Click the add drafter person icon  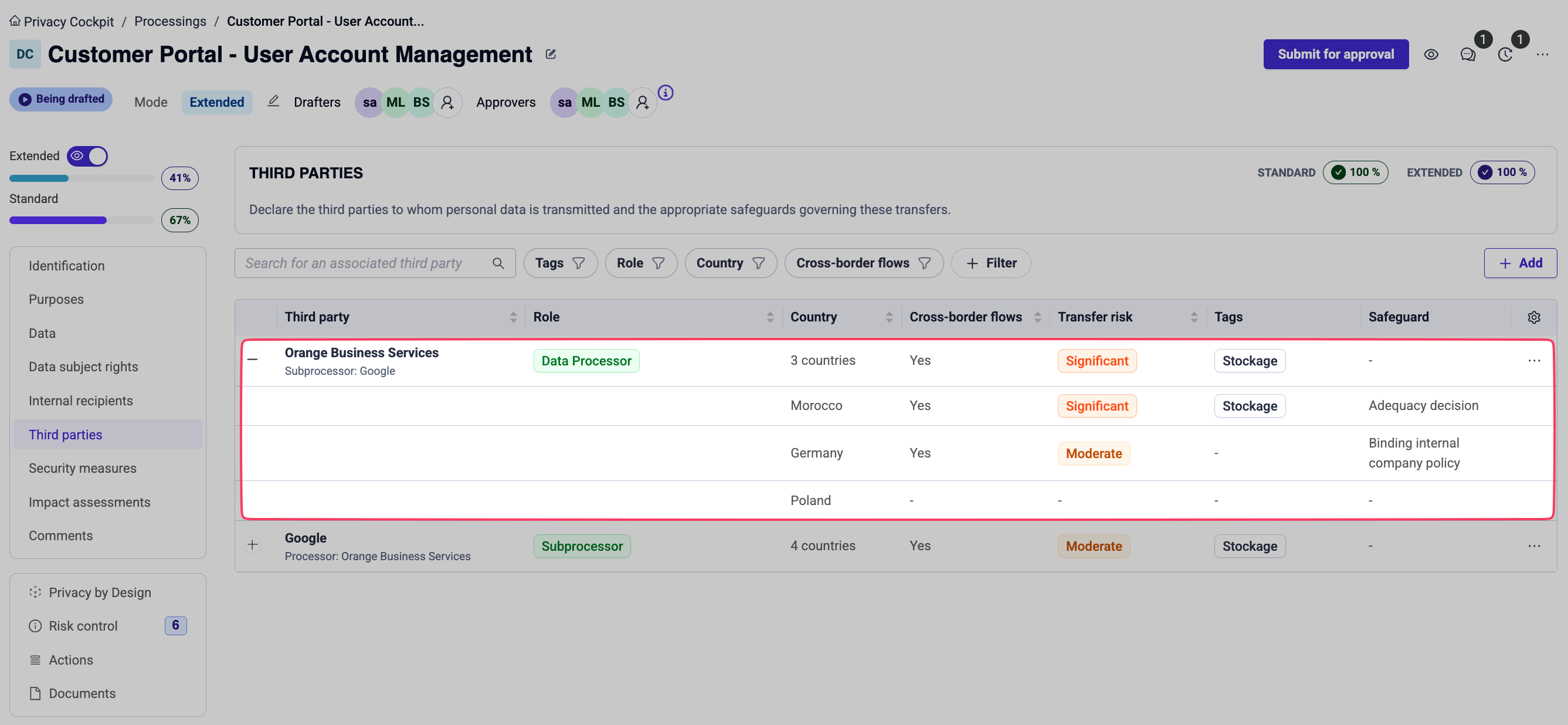tap(447, 102)
